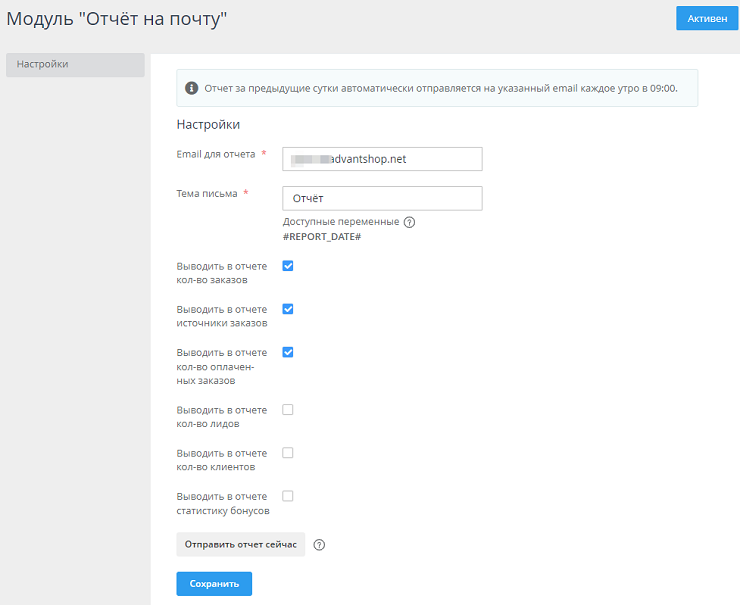Click the blue "Сохранить" button
The width and height of the screenshot is (740, 605).
214,583
